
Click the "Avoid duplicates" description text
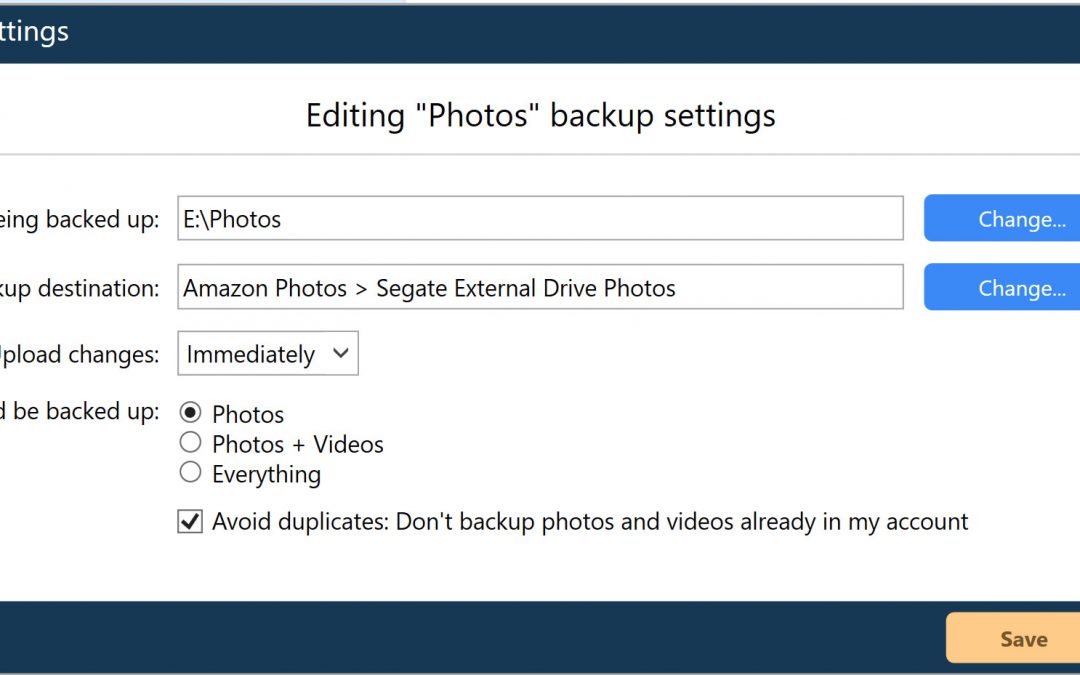tap(590, 522)
